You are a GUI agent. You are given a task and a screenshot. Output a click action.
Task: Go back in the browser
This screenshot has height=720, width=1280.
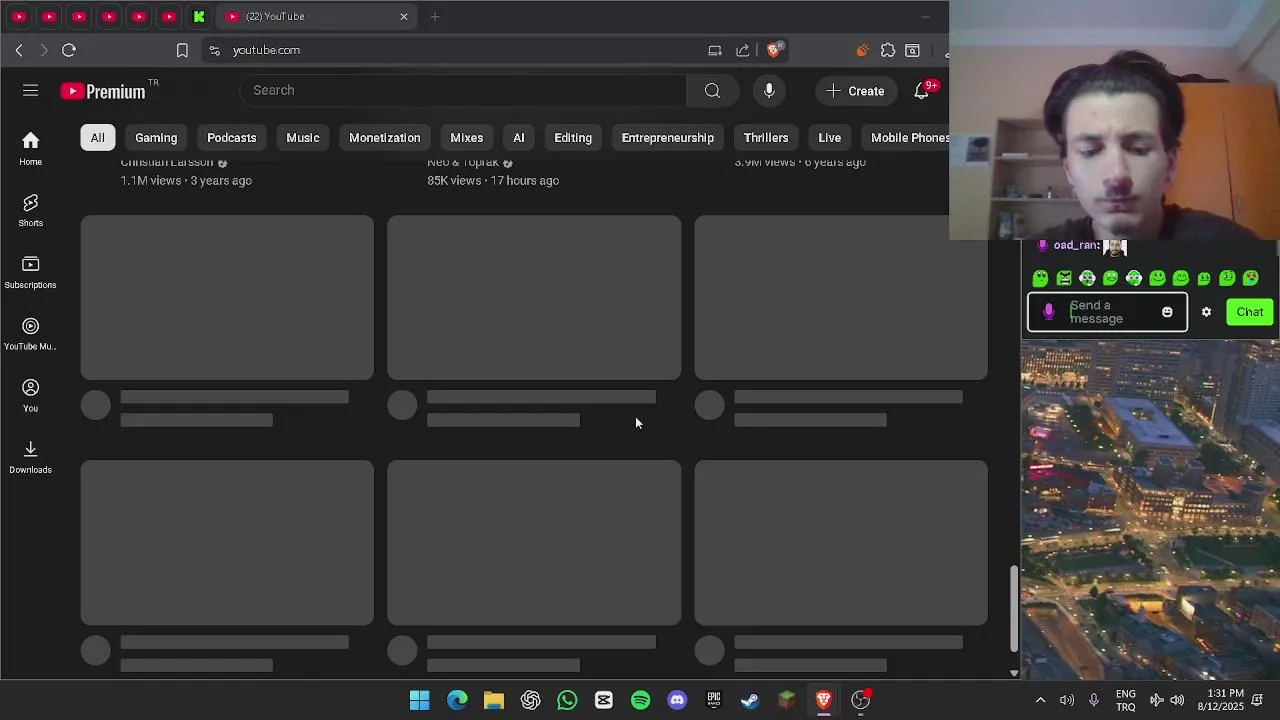[19, 50]
